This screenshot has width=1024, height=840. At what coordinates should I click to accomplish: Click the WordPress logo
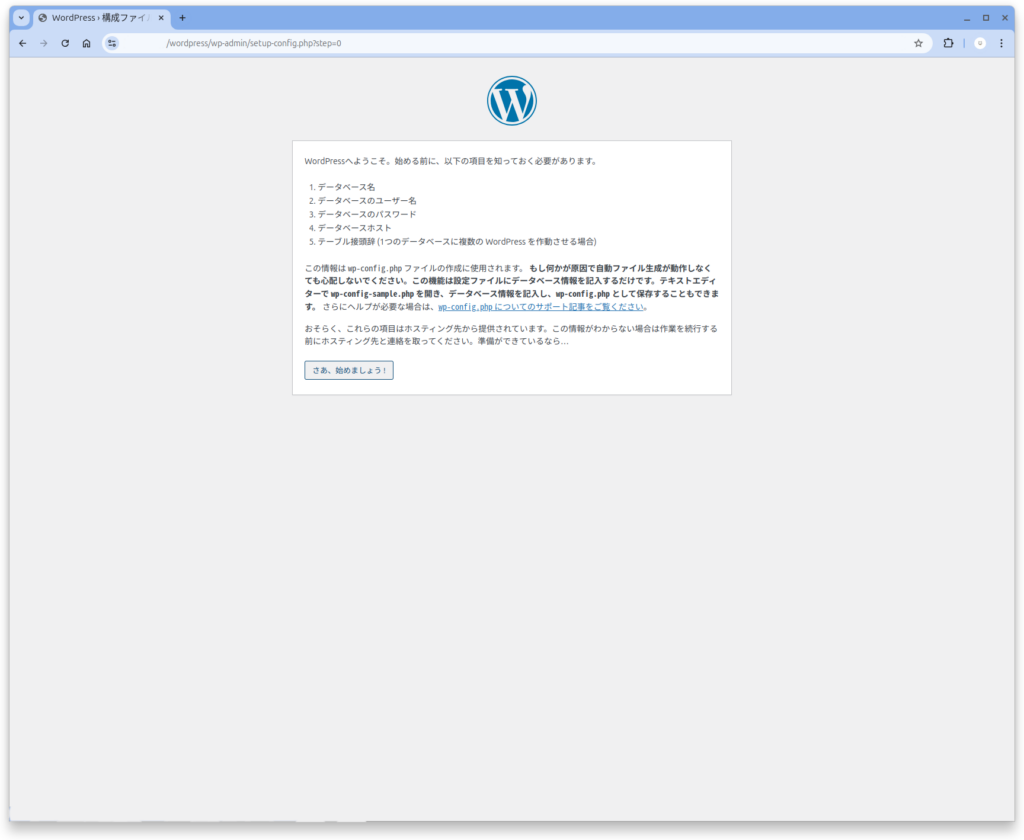[x=511, y=101]
